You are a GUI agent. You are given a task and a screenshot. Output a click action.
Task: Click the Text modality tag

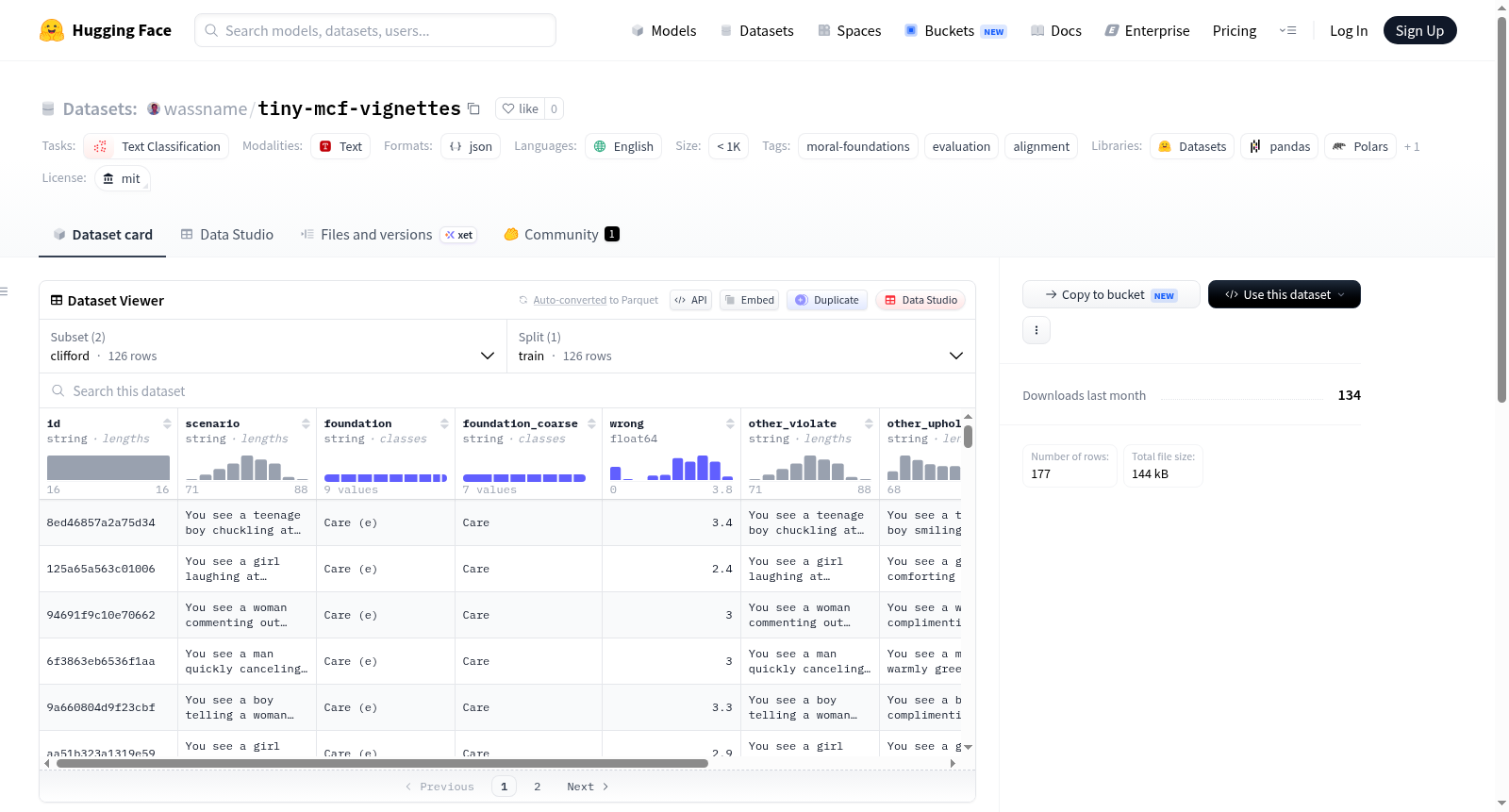pyautogui.click(x=340, y=146)
